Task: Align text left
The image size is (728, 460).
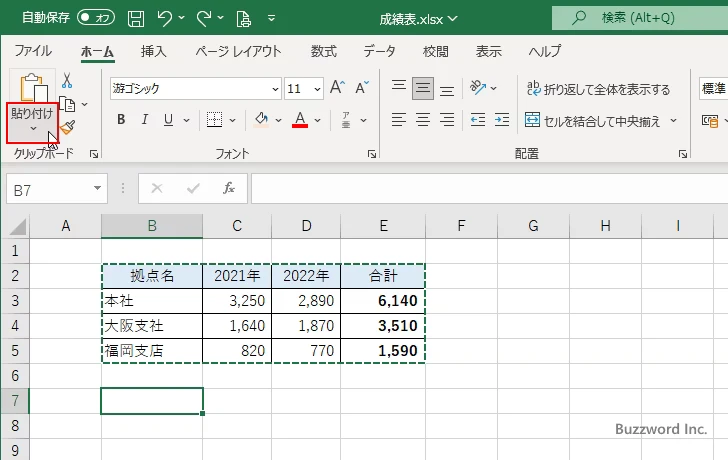Action: [399, 120]
